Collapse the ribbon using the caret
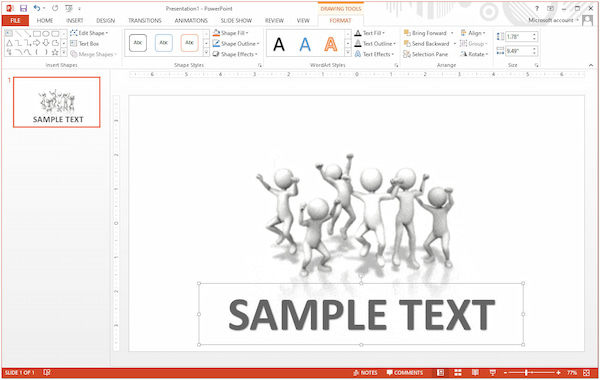The width and height of the screenshot is (600, 380). click(591, 65)
